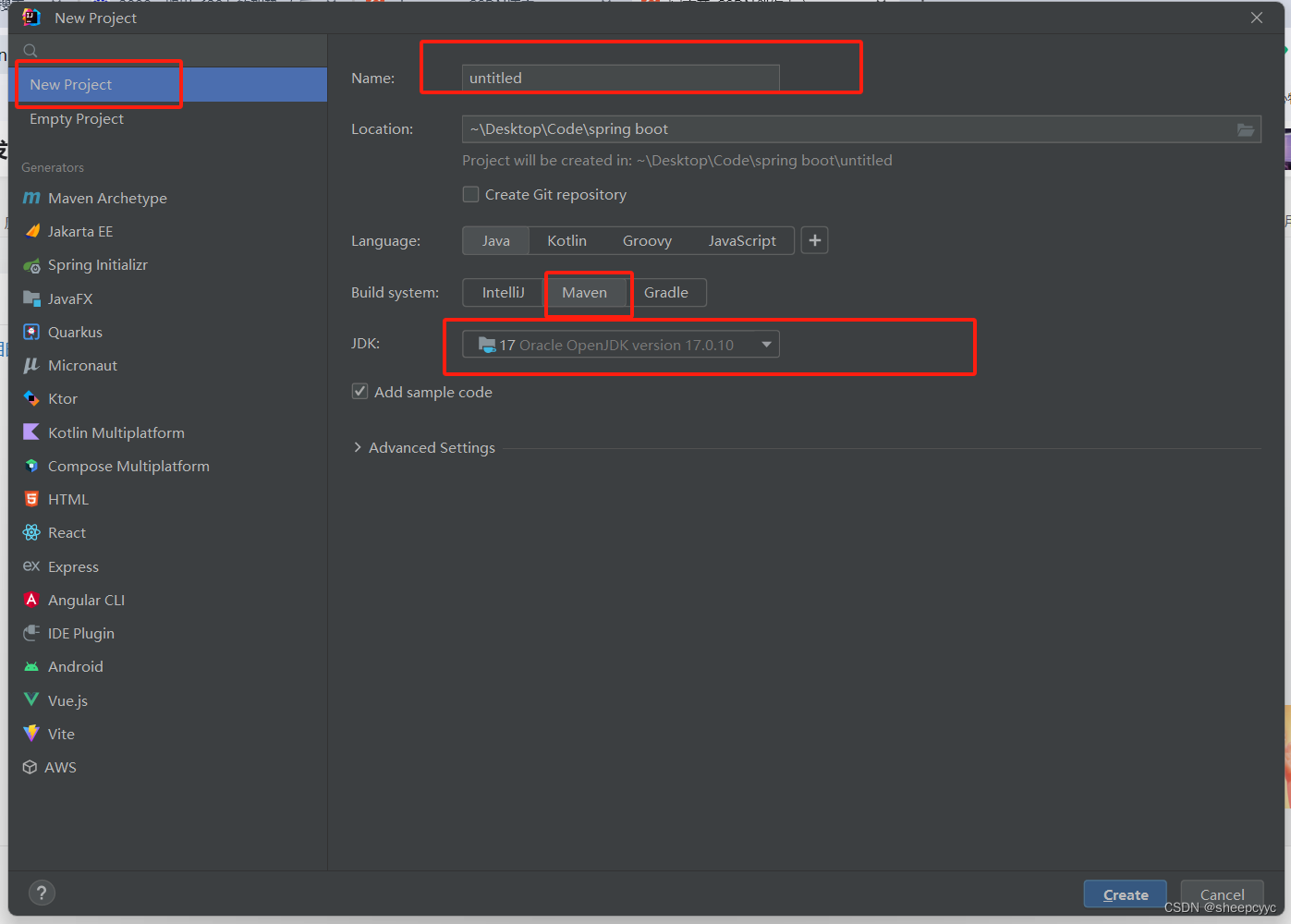
Task: Click the Advanced Settings label text
Action: (432, 447)
